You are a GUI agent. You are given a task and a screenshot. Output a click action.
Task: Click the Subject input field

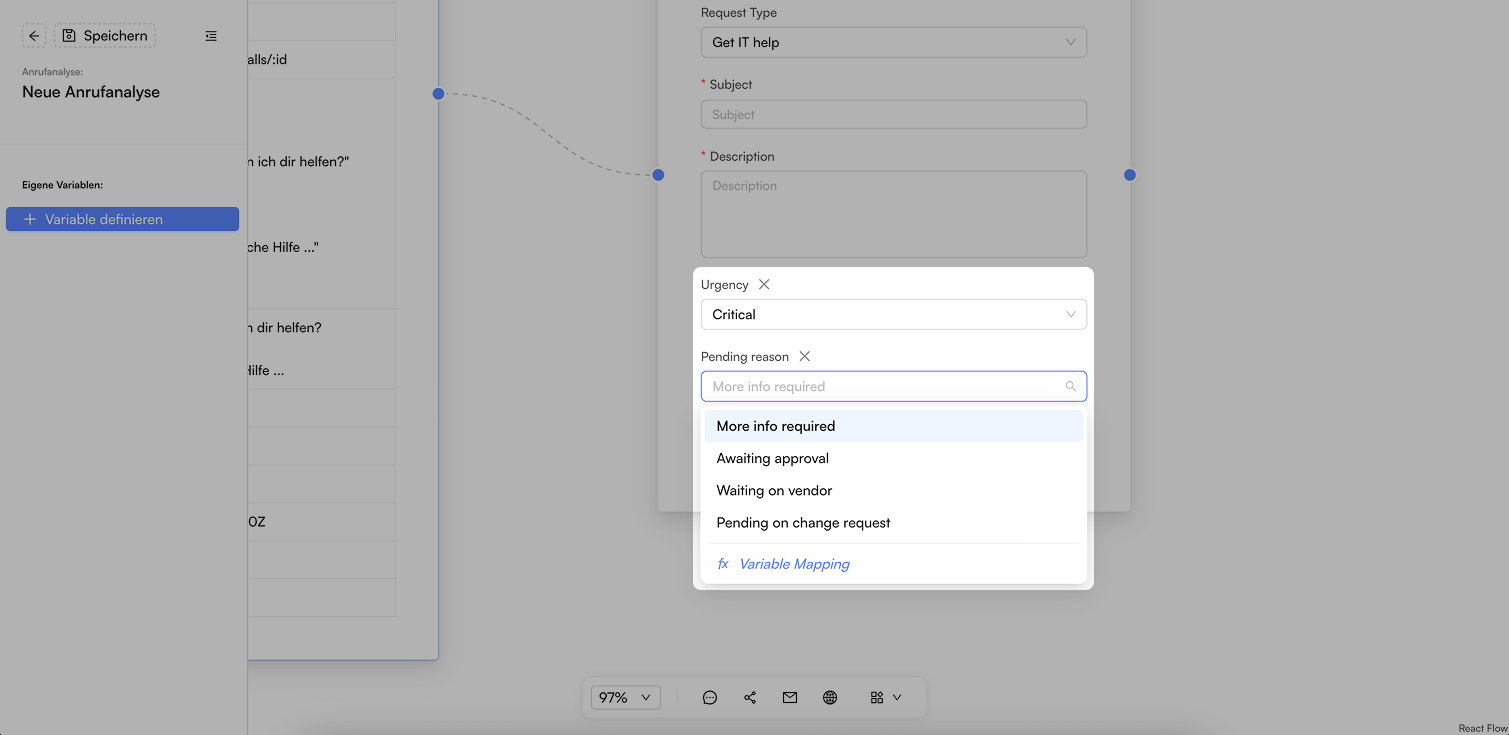click(894, 114)
